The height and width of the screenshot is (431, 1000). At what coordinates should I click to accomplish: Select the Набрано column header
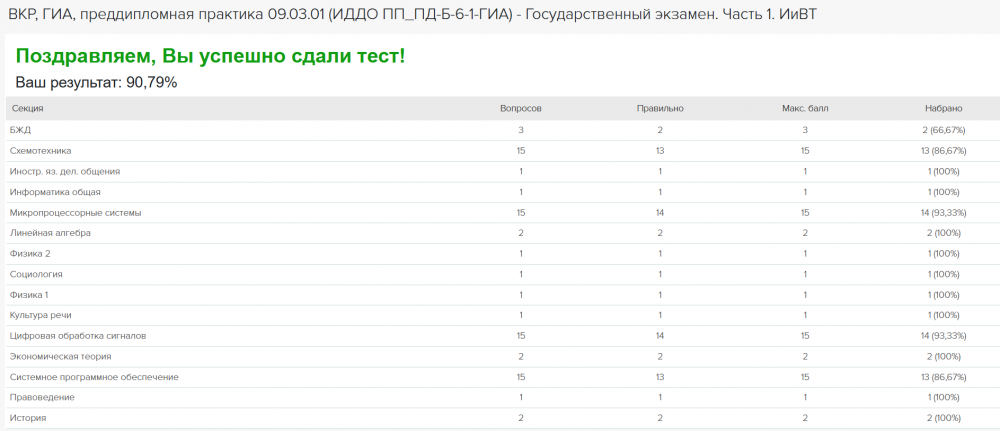point(944,108)
